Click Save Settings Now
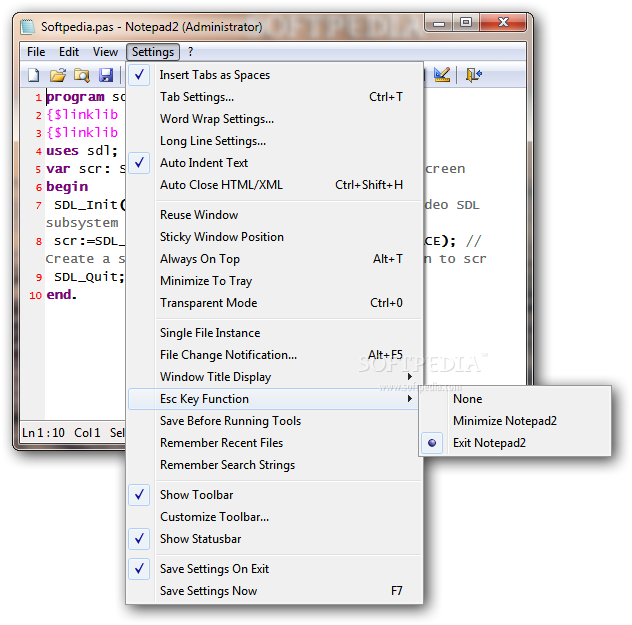Image resolution: width=632 pixels, height=625 pixels. [275, 591]
